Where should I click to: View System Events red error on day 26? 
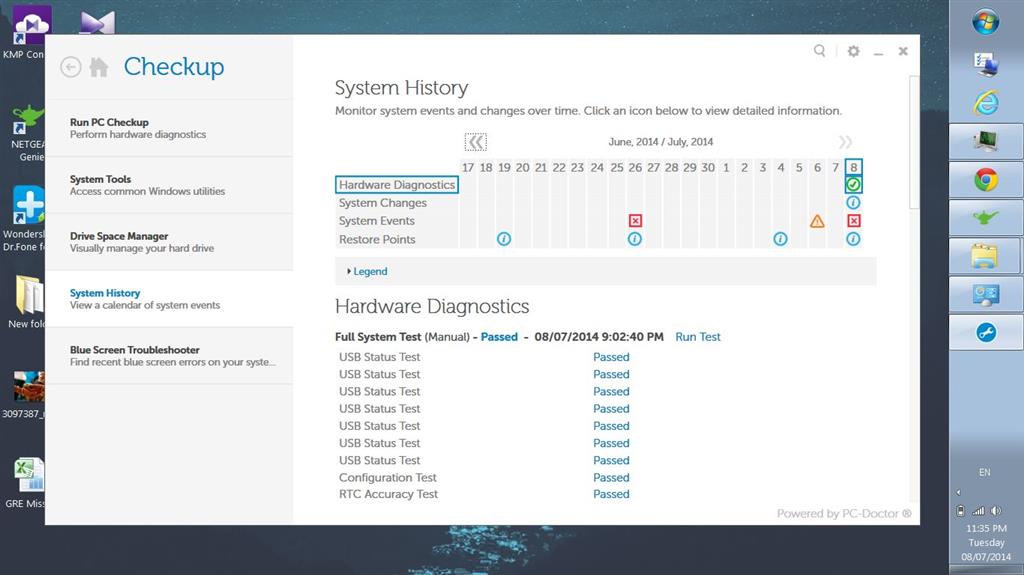[635, 221]
